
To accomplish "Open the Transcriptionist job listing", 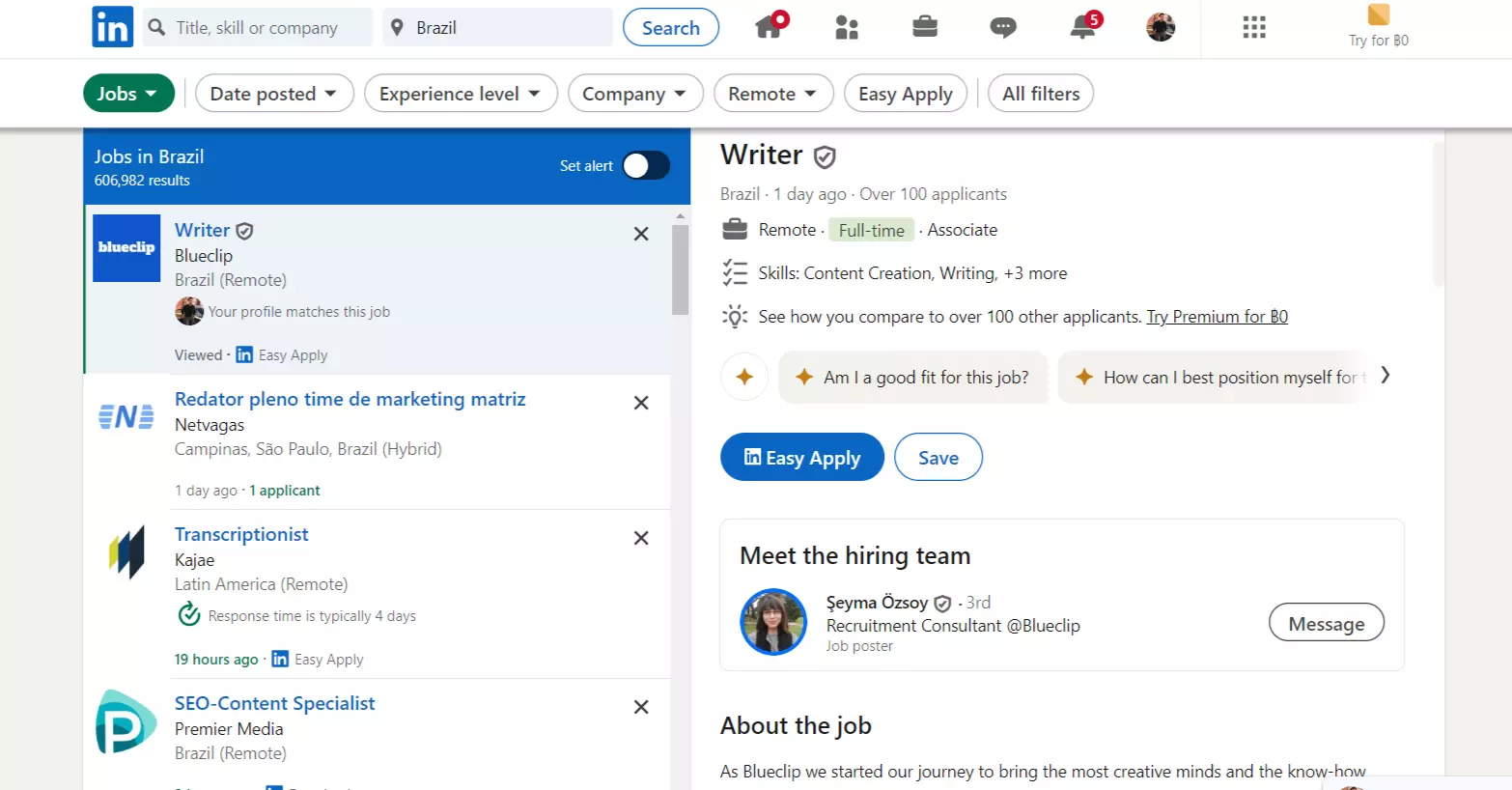I will pos(241,534).
